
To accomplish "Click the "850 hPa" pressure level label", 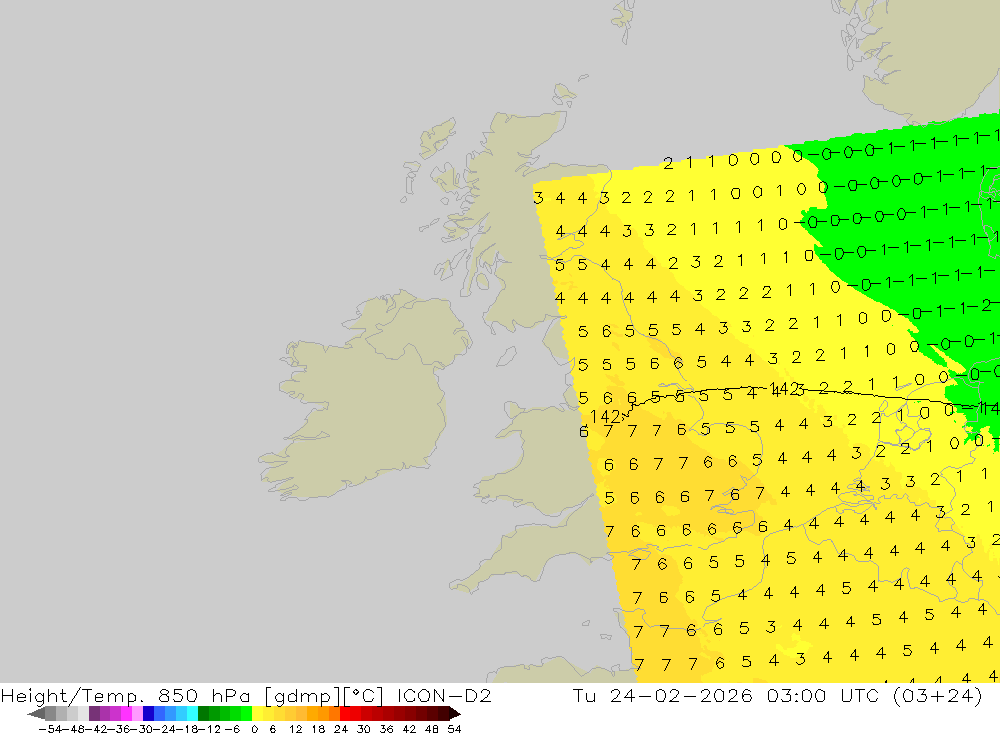I will tap(203, 695).
